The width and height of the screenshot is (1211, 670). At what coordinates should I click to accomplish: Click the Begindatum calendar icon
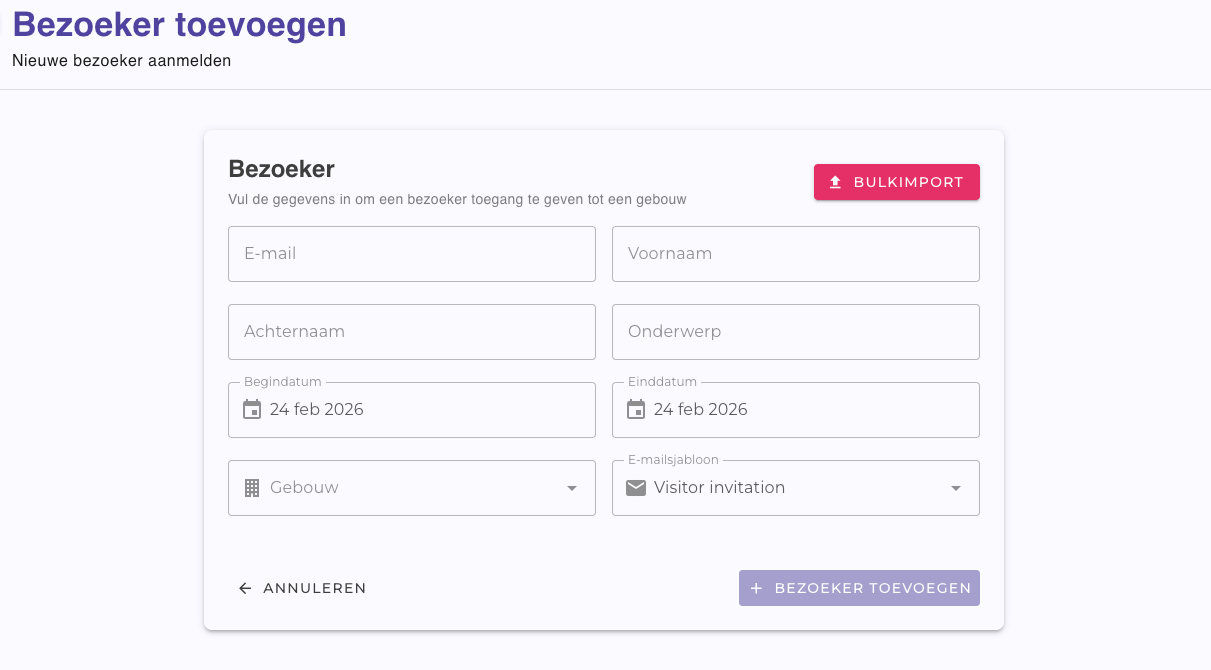pyautogui.click(x=252, y=409)
